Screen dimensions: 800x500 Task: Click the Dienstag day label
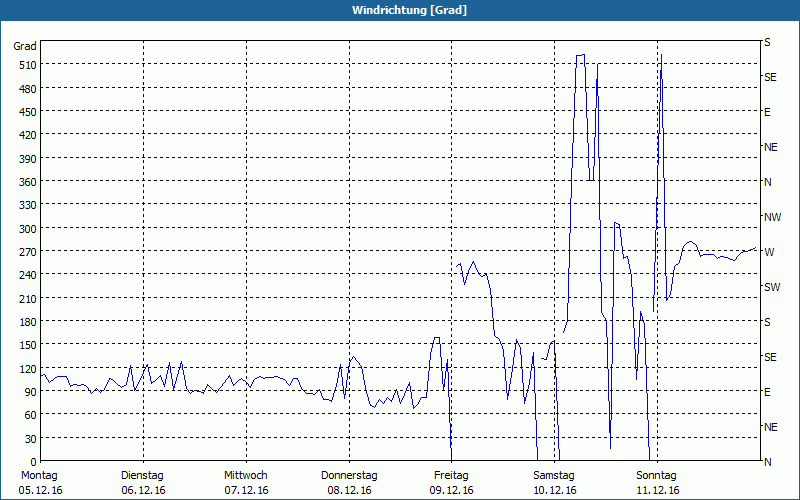click(x=142, y=476)
